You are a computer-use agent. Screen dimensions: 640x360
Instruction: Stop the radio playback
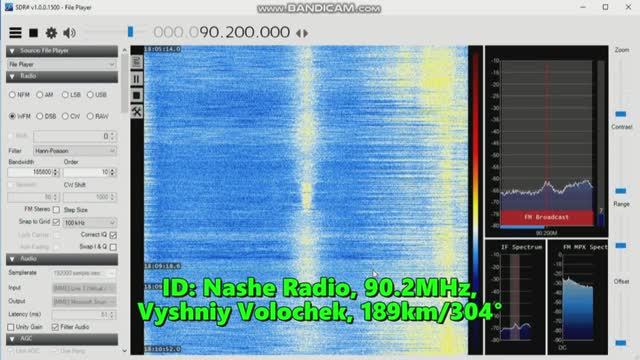33,33
